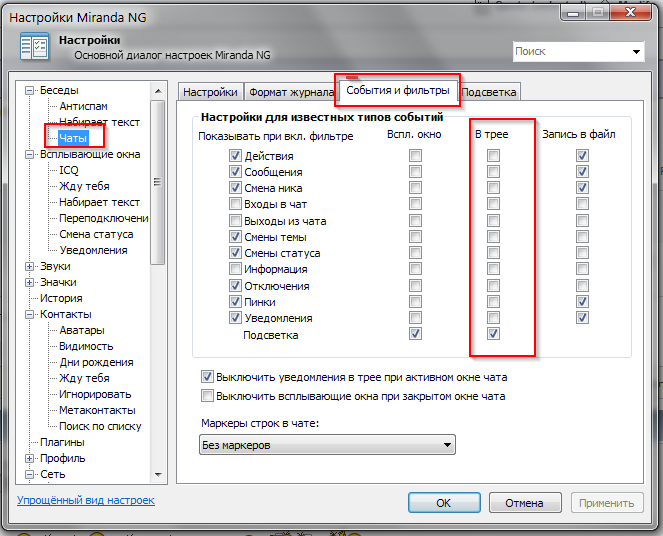Uncheck Подсветка popup window checkbox
Viewport: 663px width, 536px height.
(x=415, y=334)
